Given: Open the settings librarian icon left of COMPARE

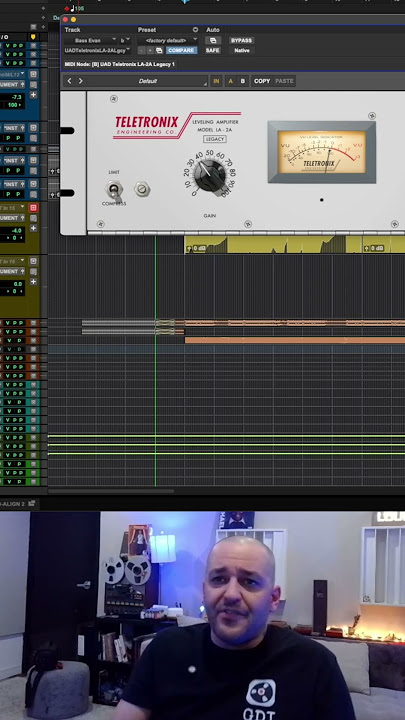Looking at the screenshot, I should click(159, 51).
